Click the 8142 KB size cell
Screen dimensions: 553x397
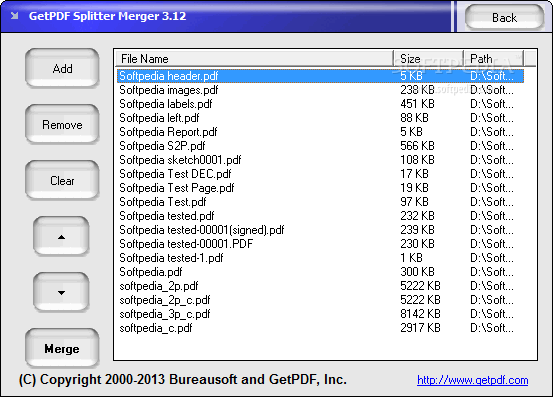coord(420,314)
